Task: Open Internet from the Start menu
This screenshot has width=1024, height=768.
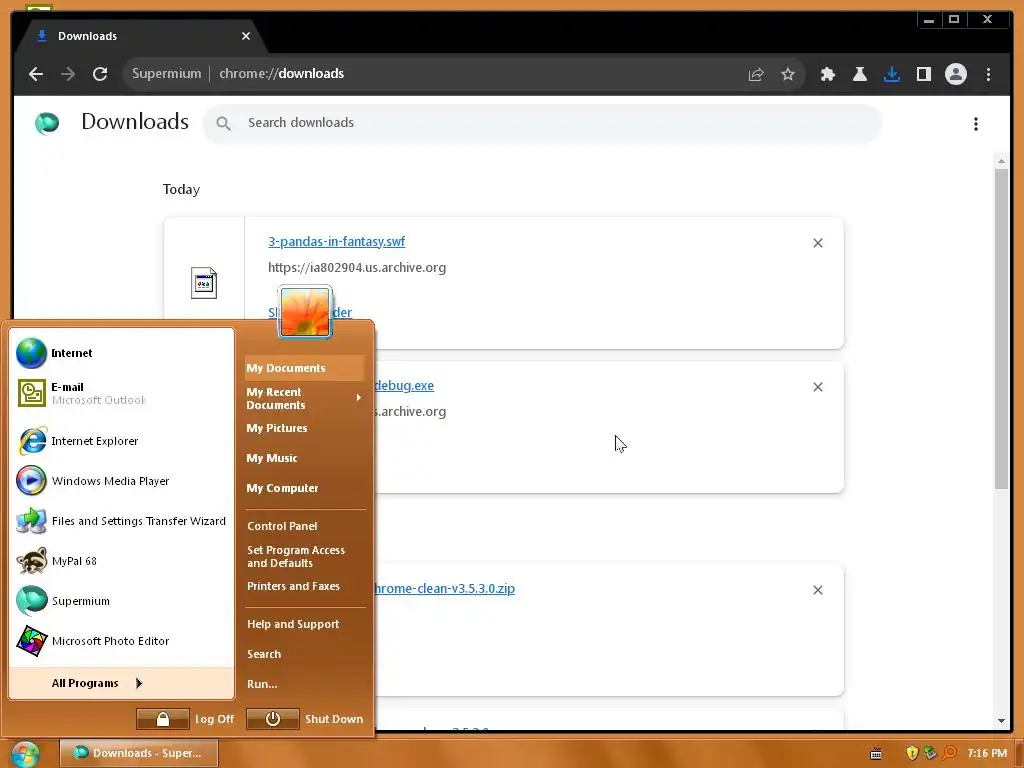Action: (x=121, y=353)
